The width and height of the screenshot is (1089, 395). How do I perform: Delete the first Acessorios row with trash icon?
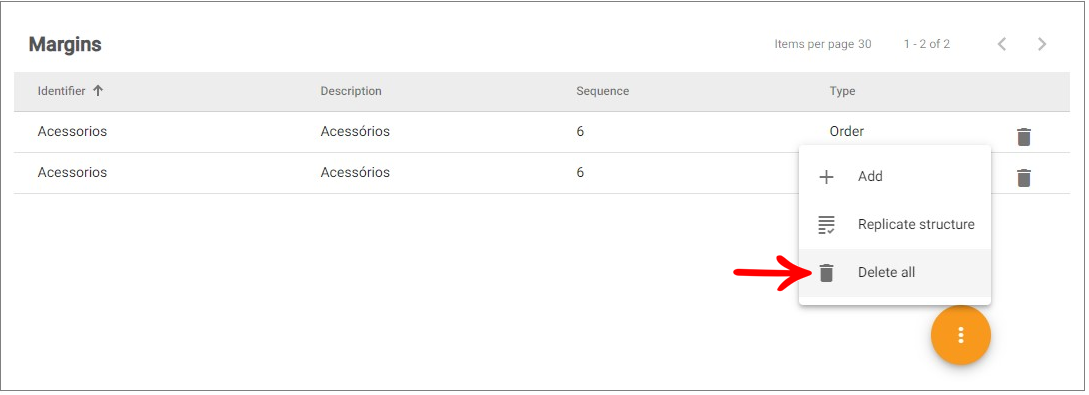pos(1023,137)
